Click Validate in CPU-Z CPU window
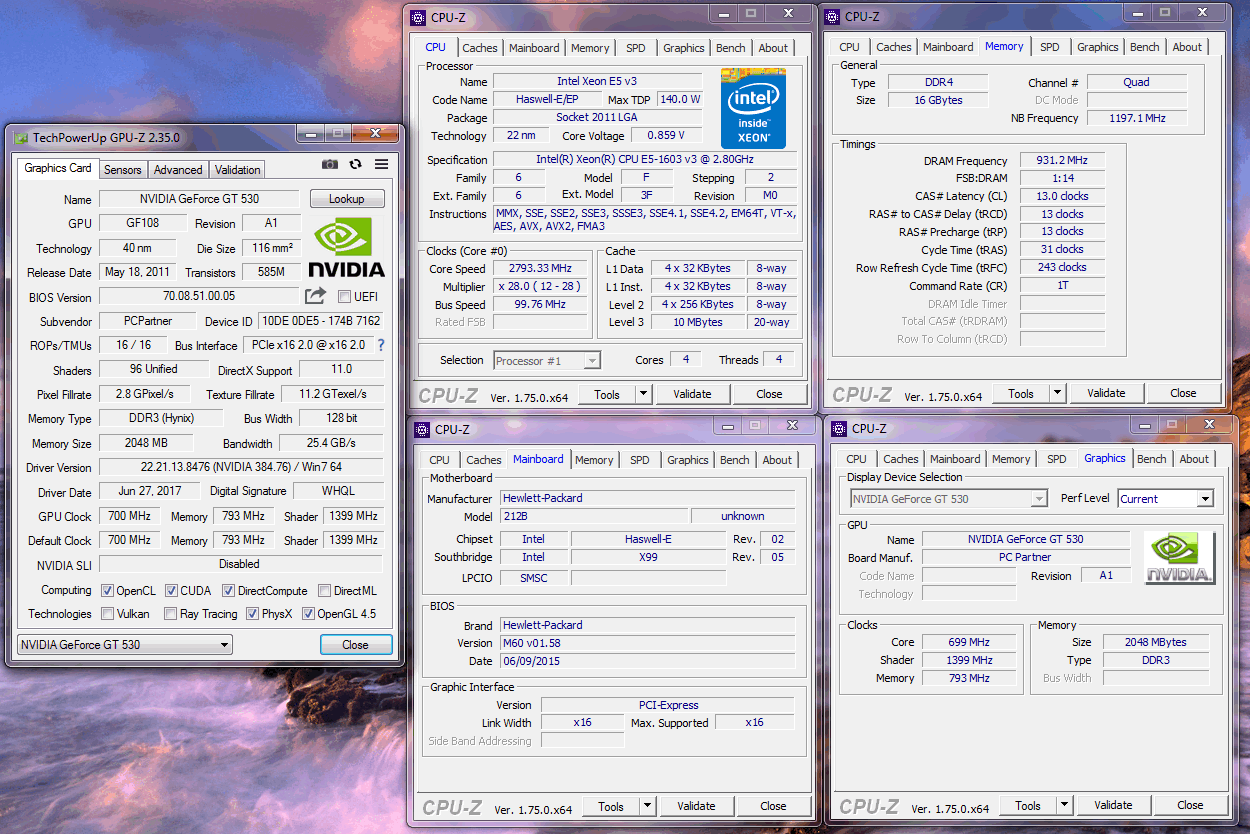The height and width of the screenshot is (834, 1250). pos(692,394)
